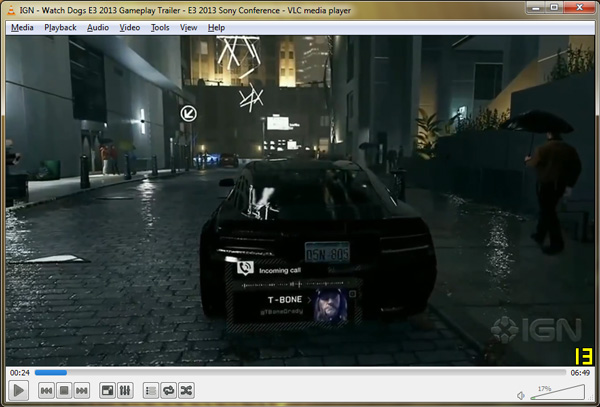Toggle random shuffle playback
The height and width of the screenshot is (407, 600).
click(186, 391)
